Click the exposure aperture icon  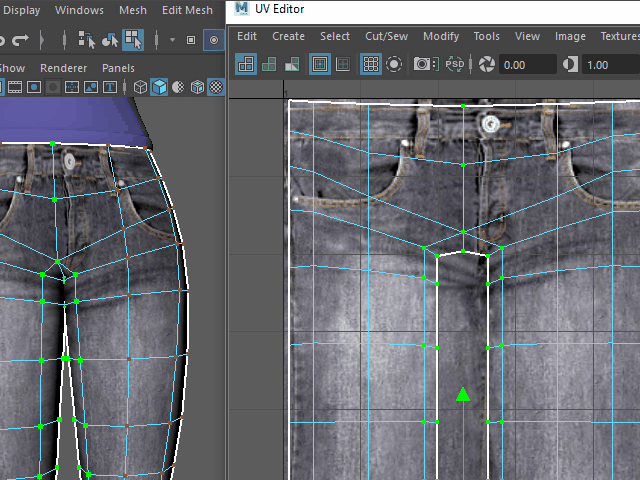[487, 64]
